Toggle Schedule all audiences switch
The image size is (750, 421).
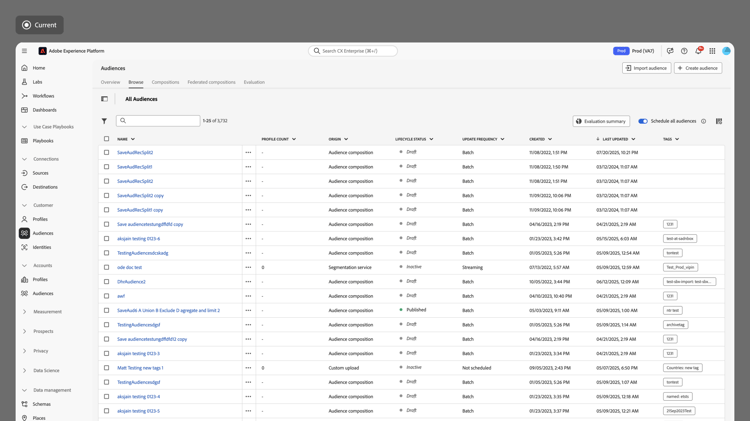coord(643,121)
